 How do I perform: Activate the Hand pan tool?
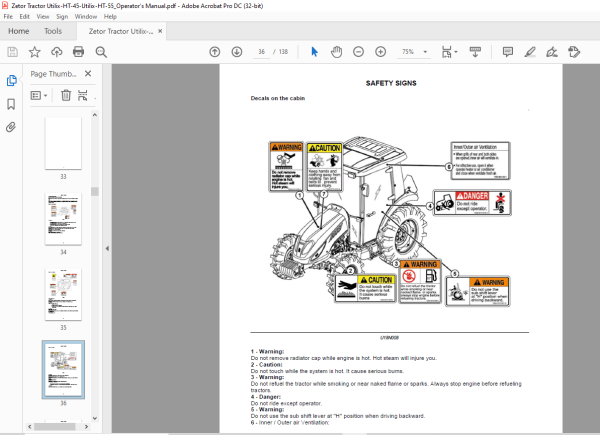(x=336, y=52)
